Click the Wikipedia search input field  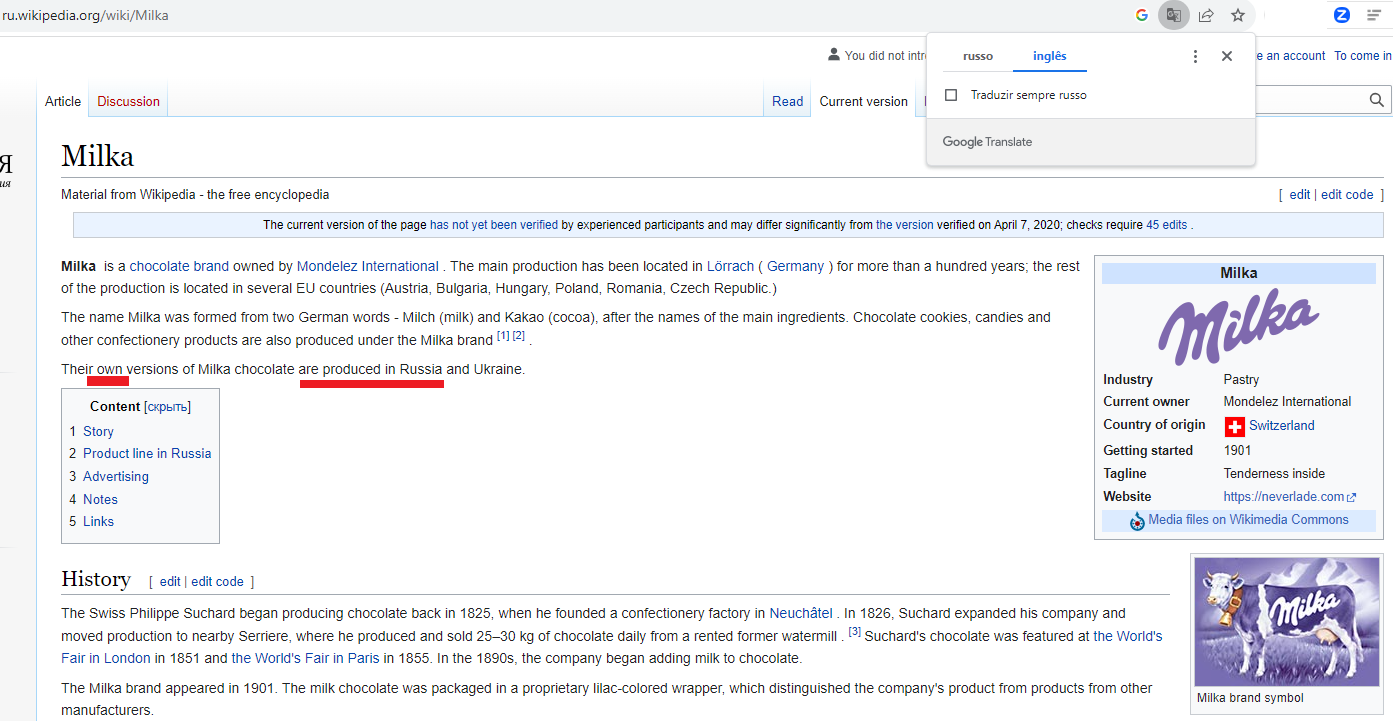[x=1310, y=100]
